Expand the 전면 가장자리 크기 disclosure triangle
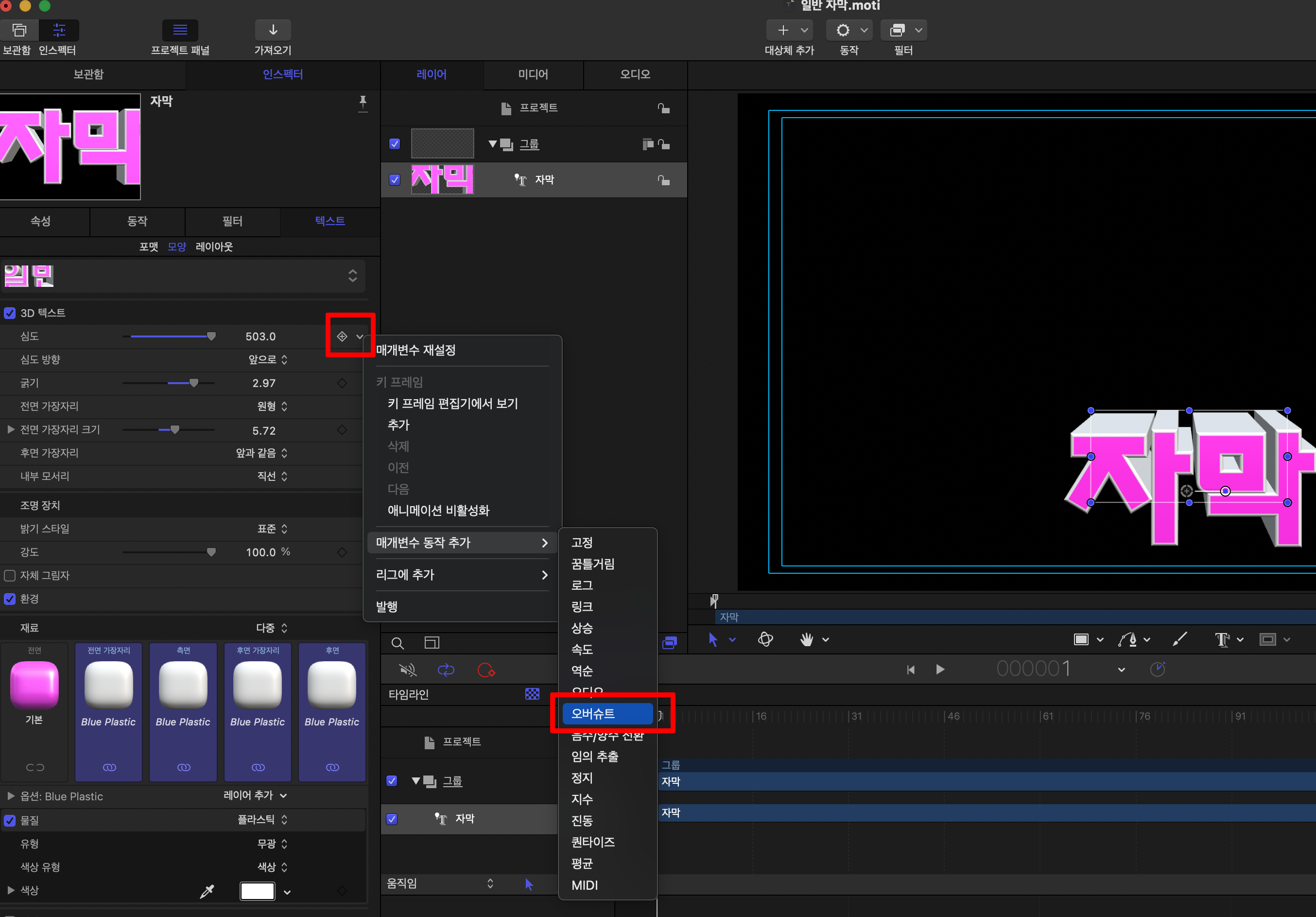 (x=10, y=429)
